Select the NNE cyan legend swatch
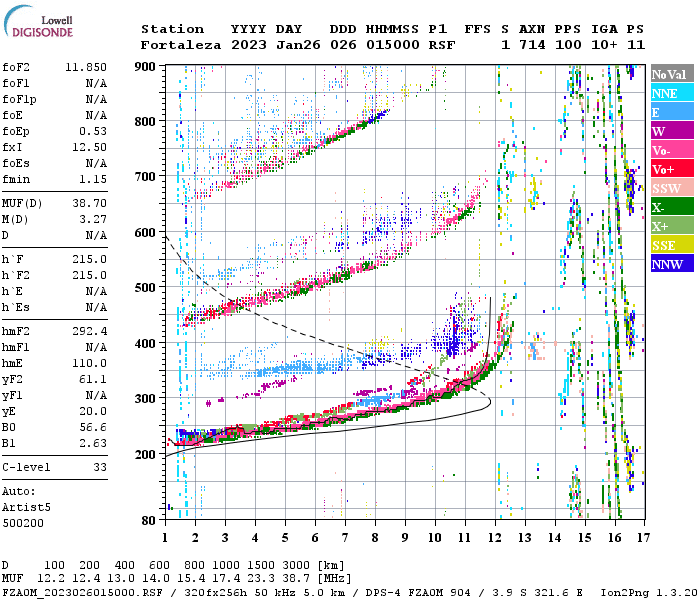 pos(672,93)
